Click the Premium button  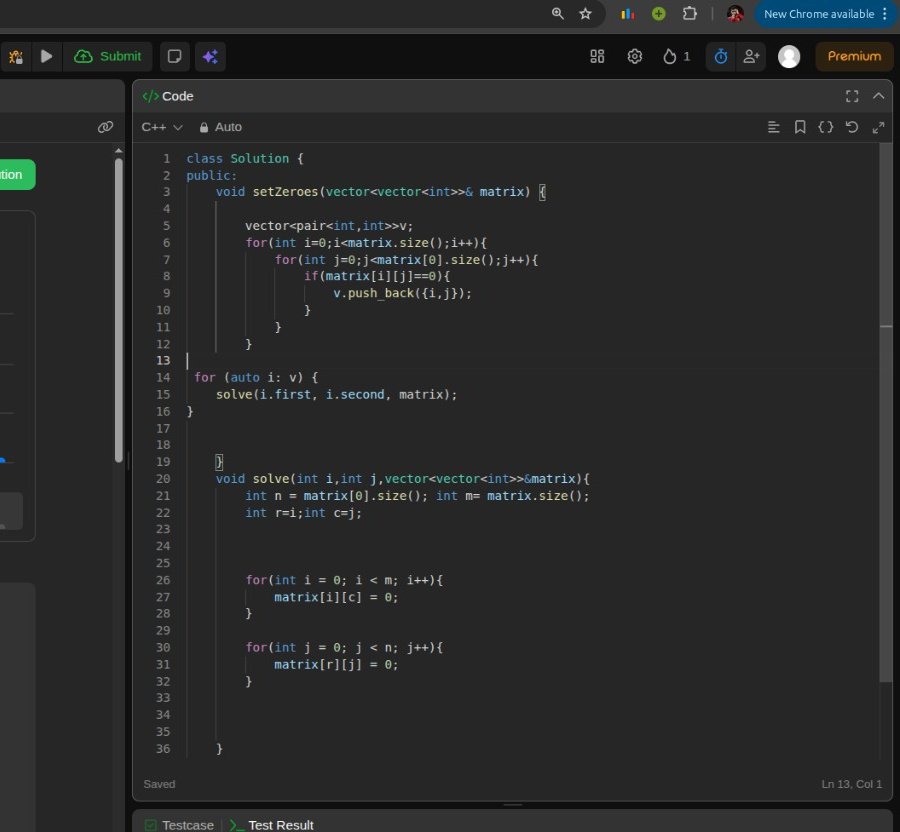tap(854, 56)
